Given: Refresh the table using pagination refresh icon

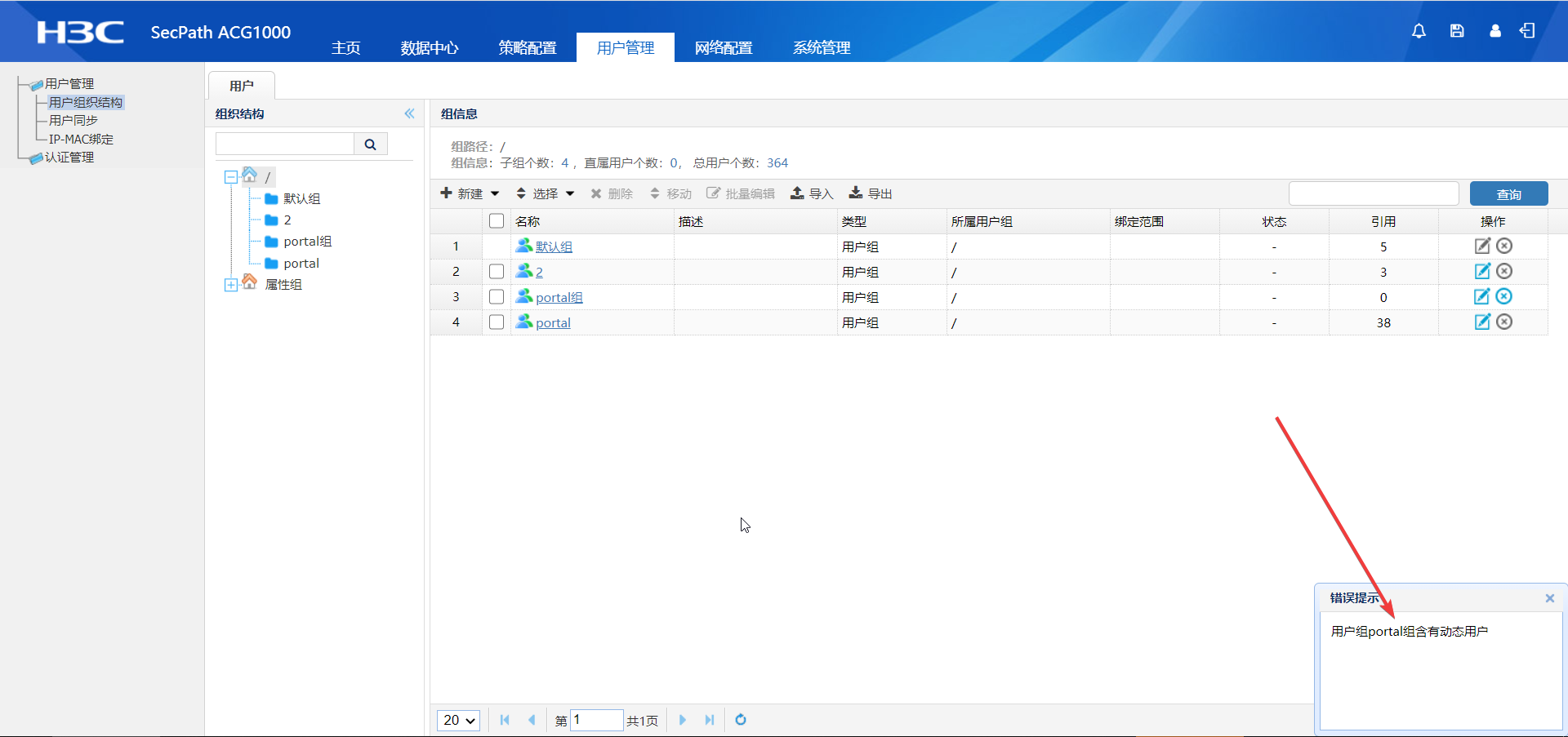Looking at the screenshot, I should click(x=741, y=720).
